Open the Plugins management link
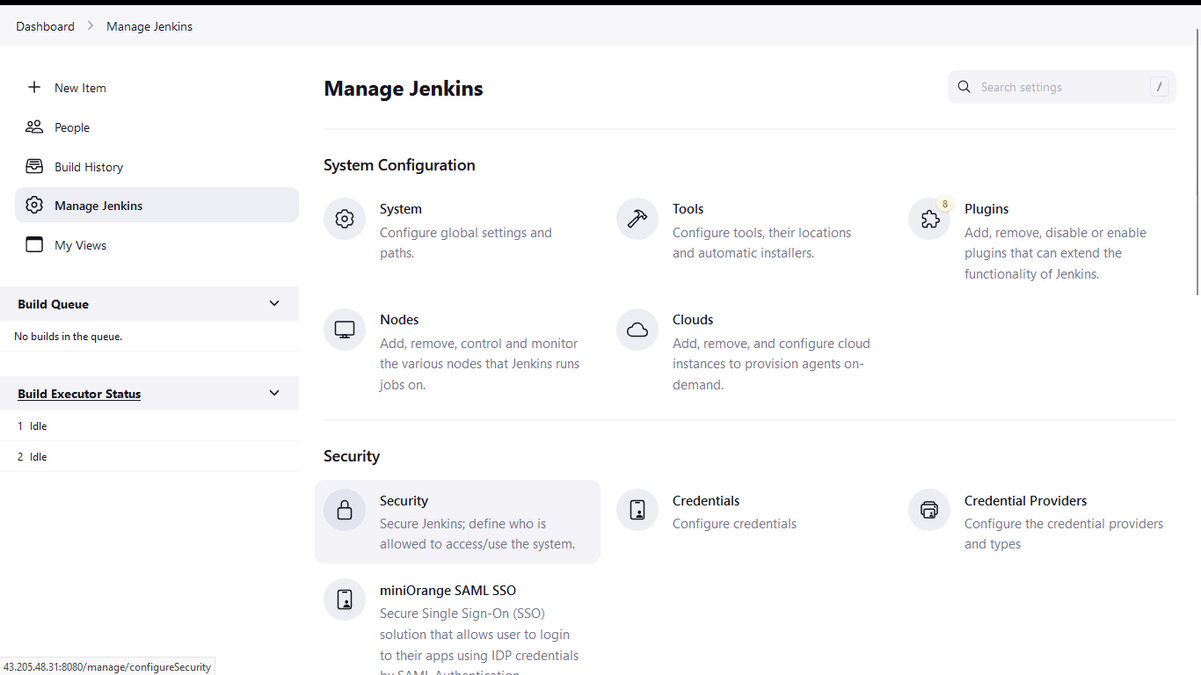This screenshot has height=675, width=1201. 986,209
